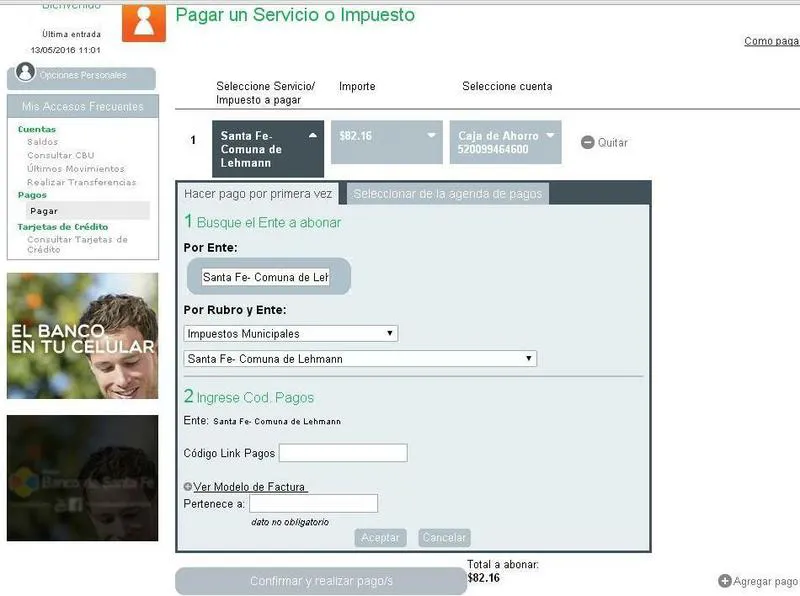
Task: Expand the Santa Fe- Comuna de Lehmann service selector
Action: pos(267,149)
